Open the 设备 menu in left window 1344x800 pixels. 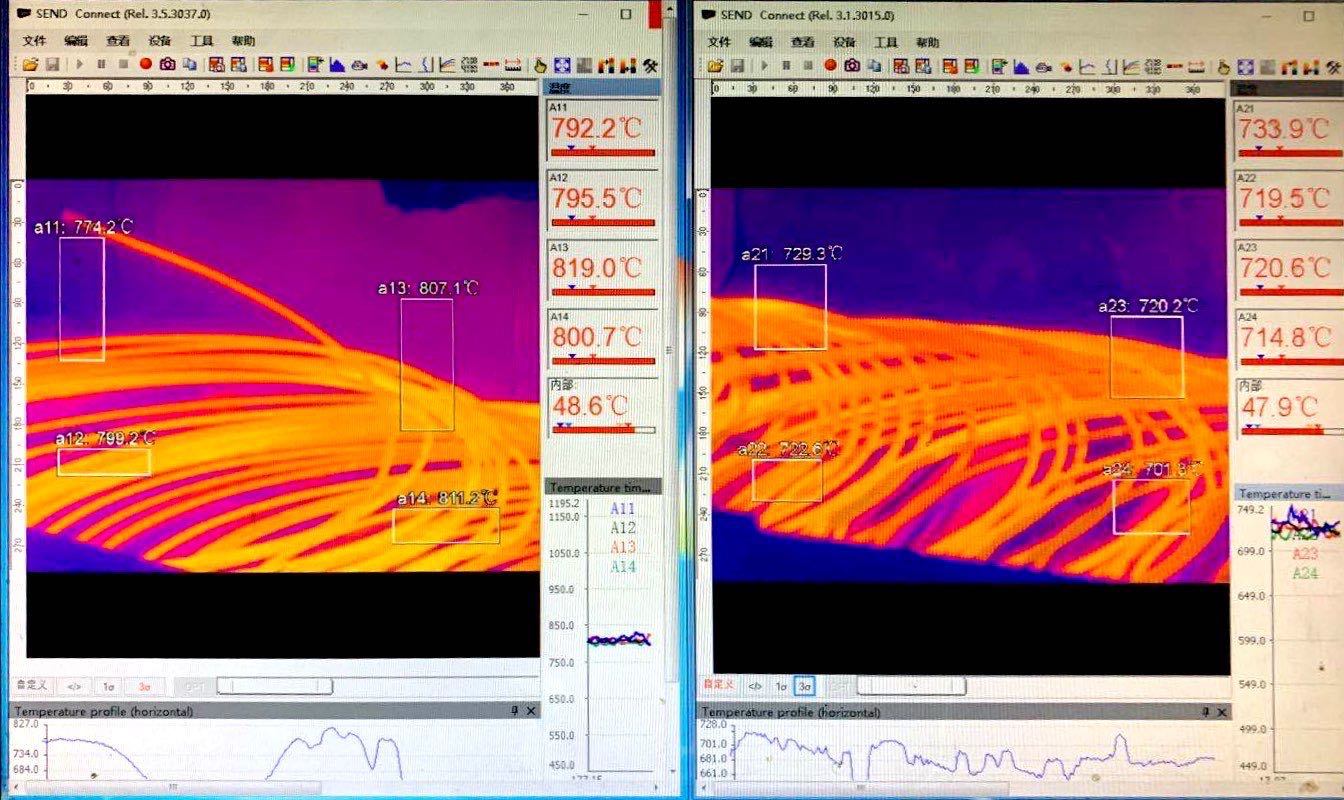(159, 41)
